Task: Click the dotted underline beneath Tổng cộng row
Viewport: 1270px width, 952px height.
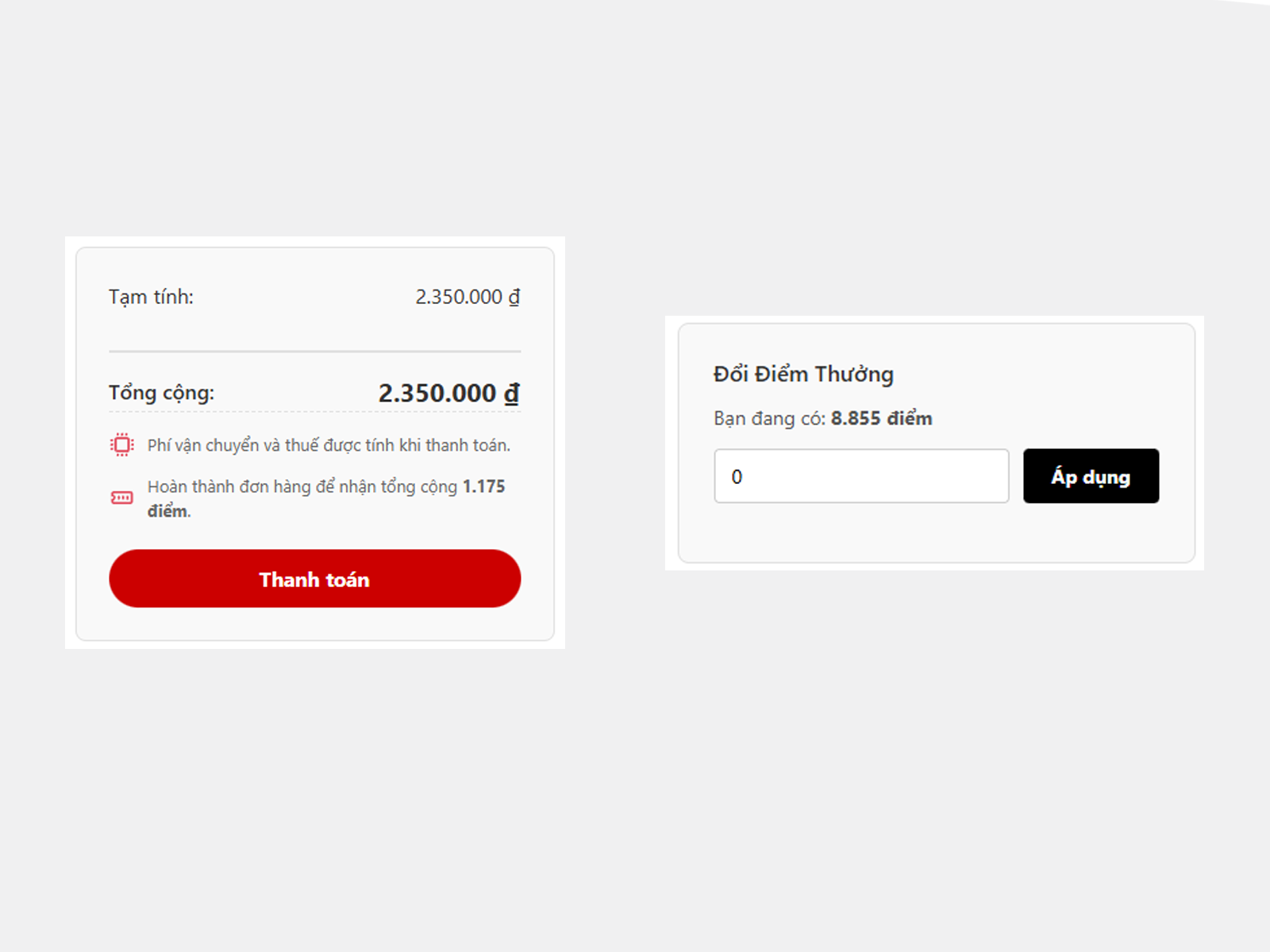Action: [314, 412]
